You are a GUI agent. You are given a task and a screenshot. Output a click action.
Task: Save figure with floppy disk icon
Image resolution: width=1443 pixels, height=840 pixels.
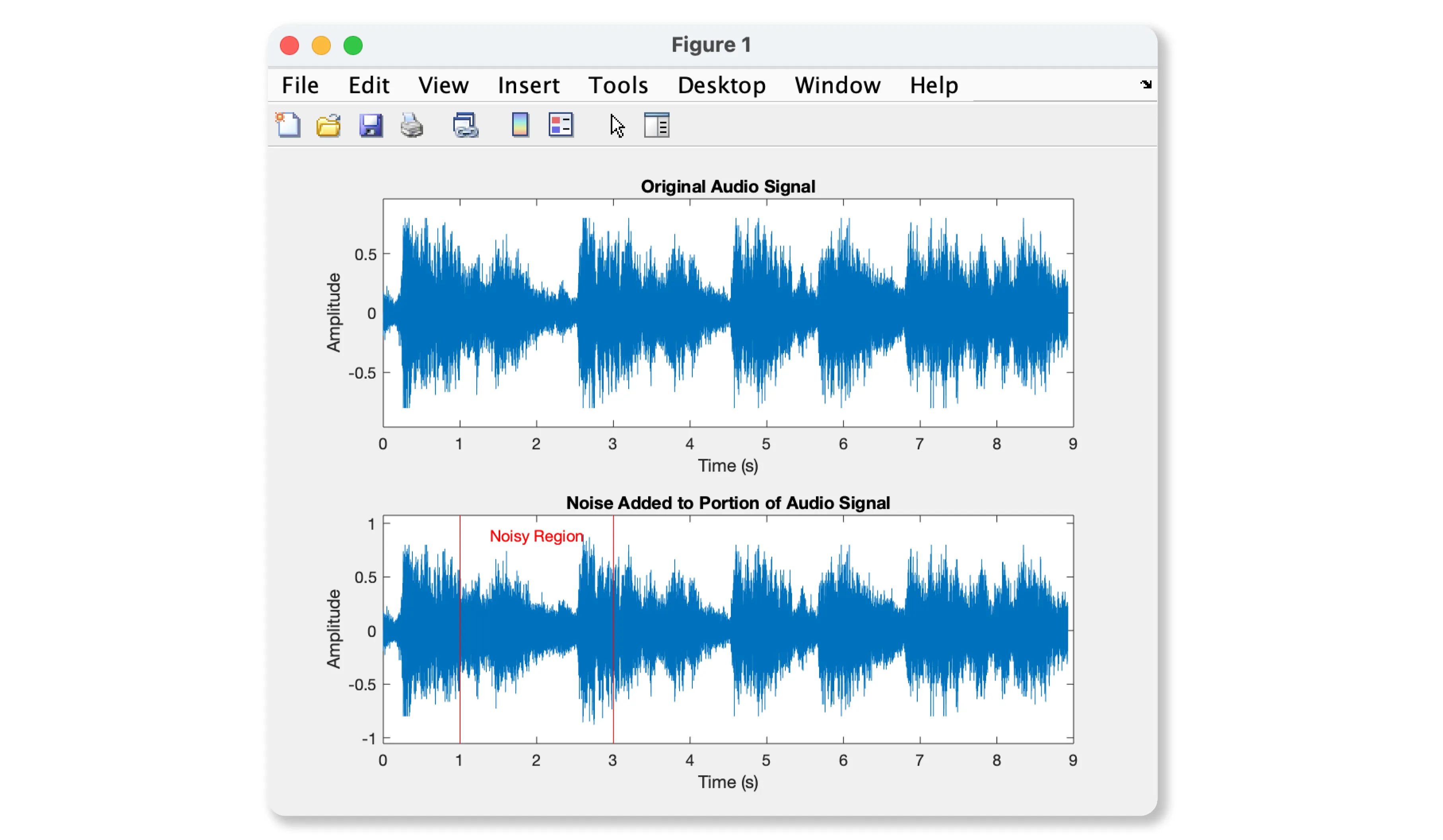point(371,125)
